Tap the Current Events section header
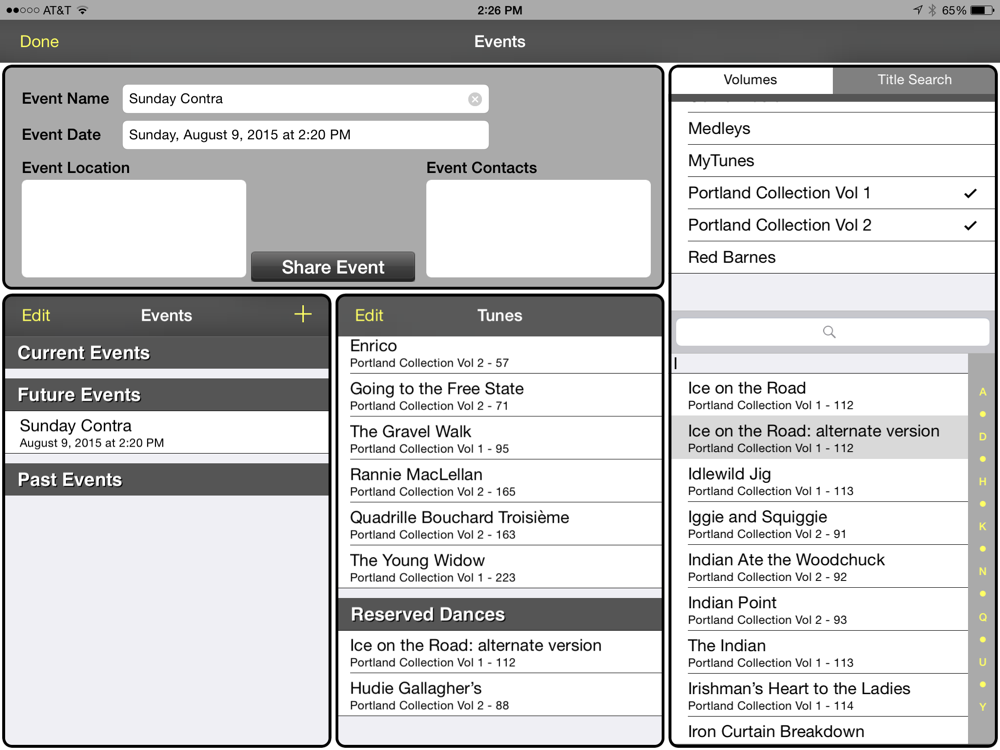1000x750 pixels. 167,353
